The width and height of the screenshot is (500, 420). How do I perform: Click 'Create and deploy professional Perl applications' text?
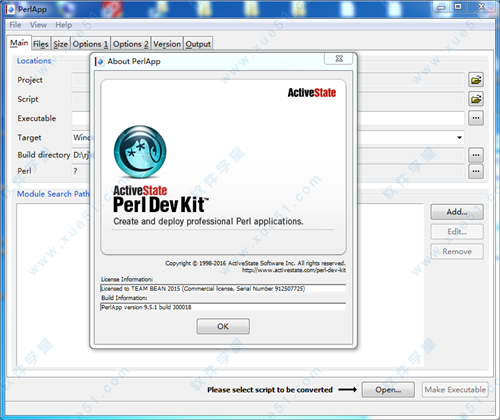point(208,221)
